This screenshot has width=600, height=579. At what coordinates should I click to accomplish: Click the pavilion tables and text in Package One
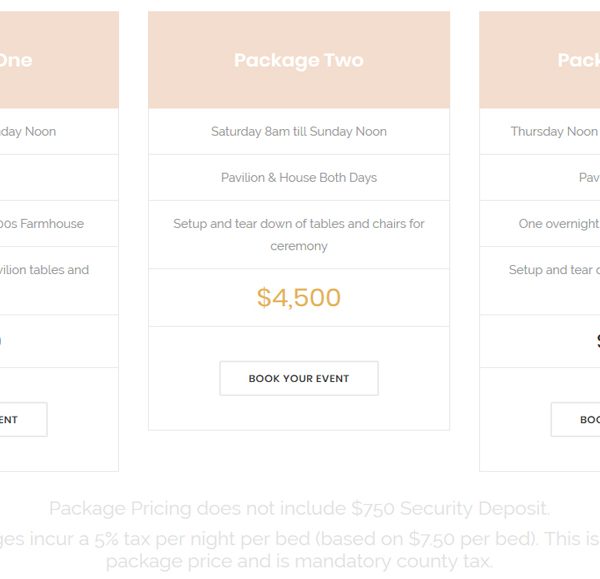[44, 269]
